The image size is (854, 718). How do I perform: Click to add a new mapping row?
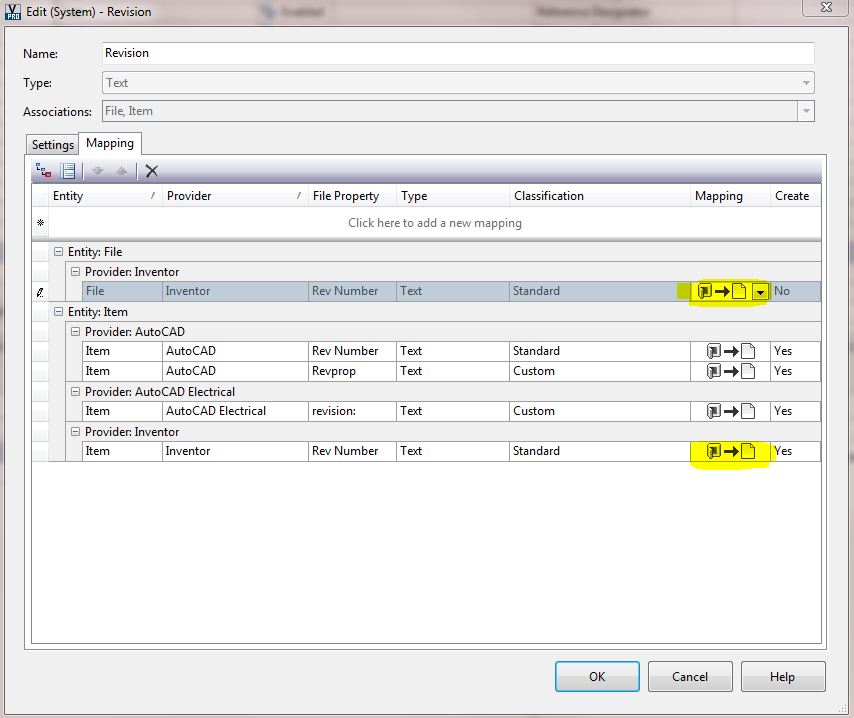pyautogui.click(x=434, y=223)
